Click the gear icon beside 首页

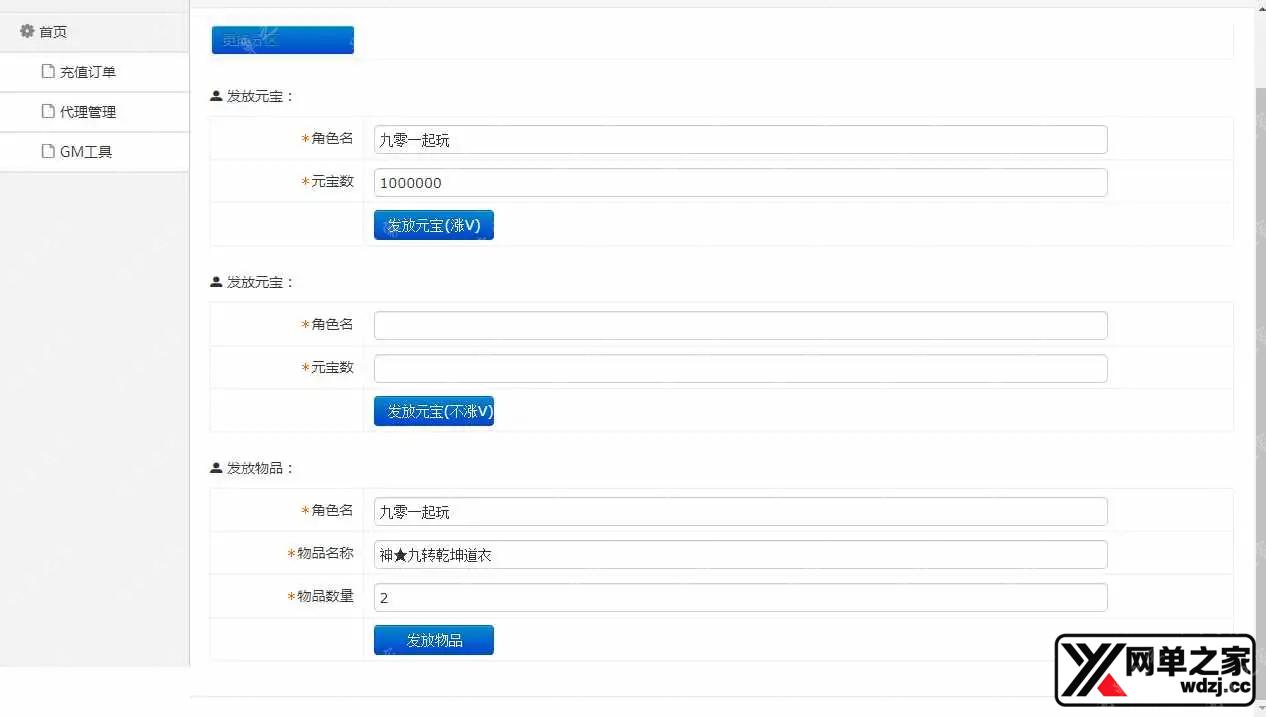27,31
